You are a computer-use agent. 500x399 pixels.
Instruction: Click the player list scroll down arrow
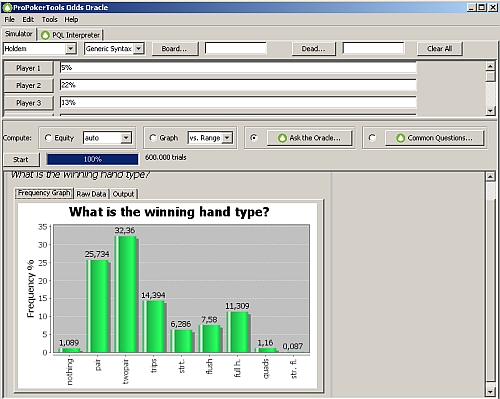[490, 111]
